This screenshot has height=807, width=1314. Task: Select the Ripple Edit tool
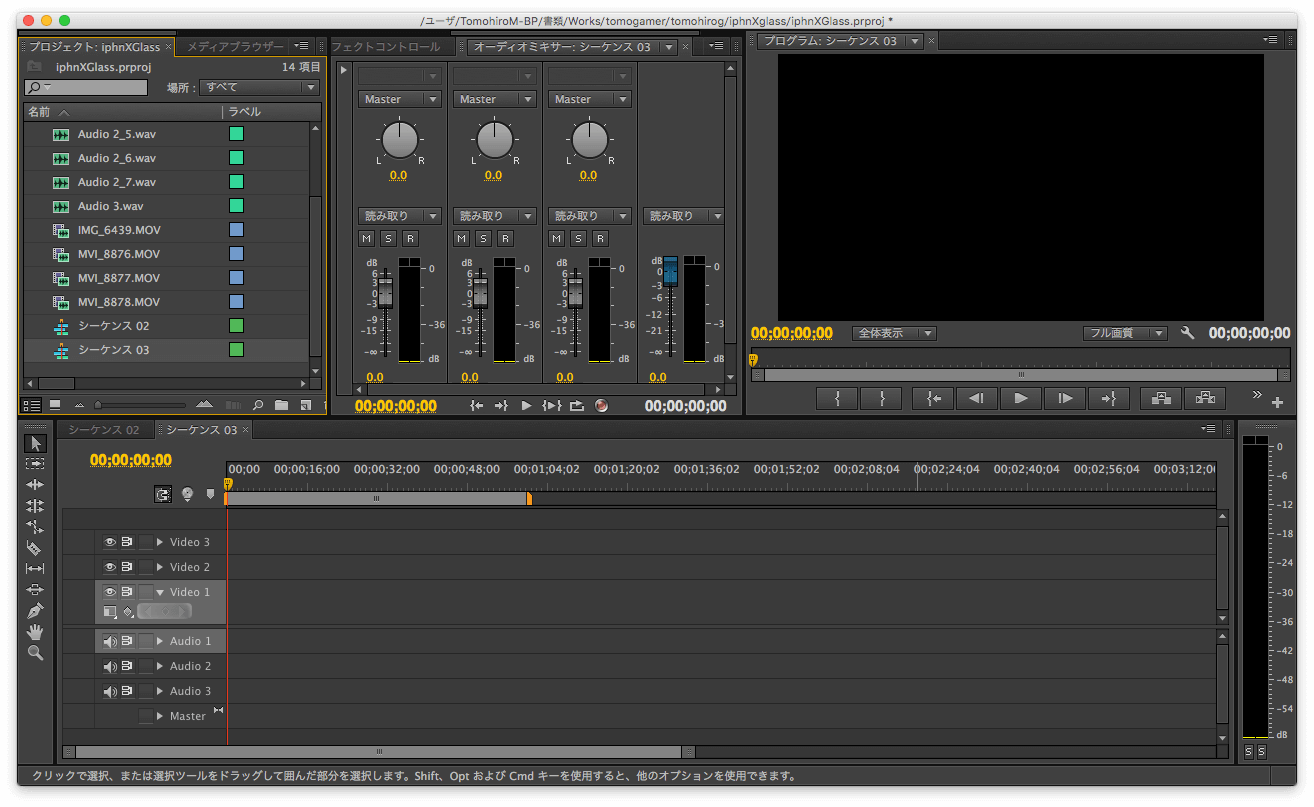(35, 485)
